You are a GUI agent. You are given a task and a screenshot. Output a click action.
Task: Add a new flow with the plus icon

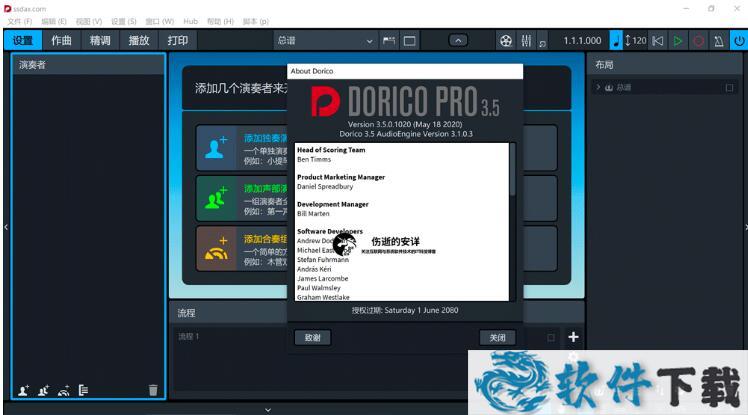click(x=573, y=337)
